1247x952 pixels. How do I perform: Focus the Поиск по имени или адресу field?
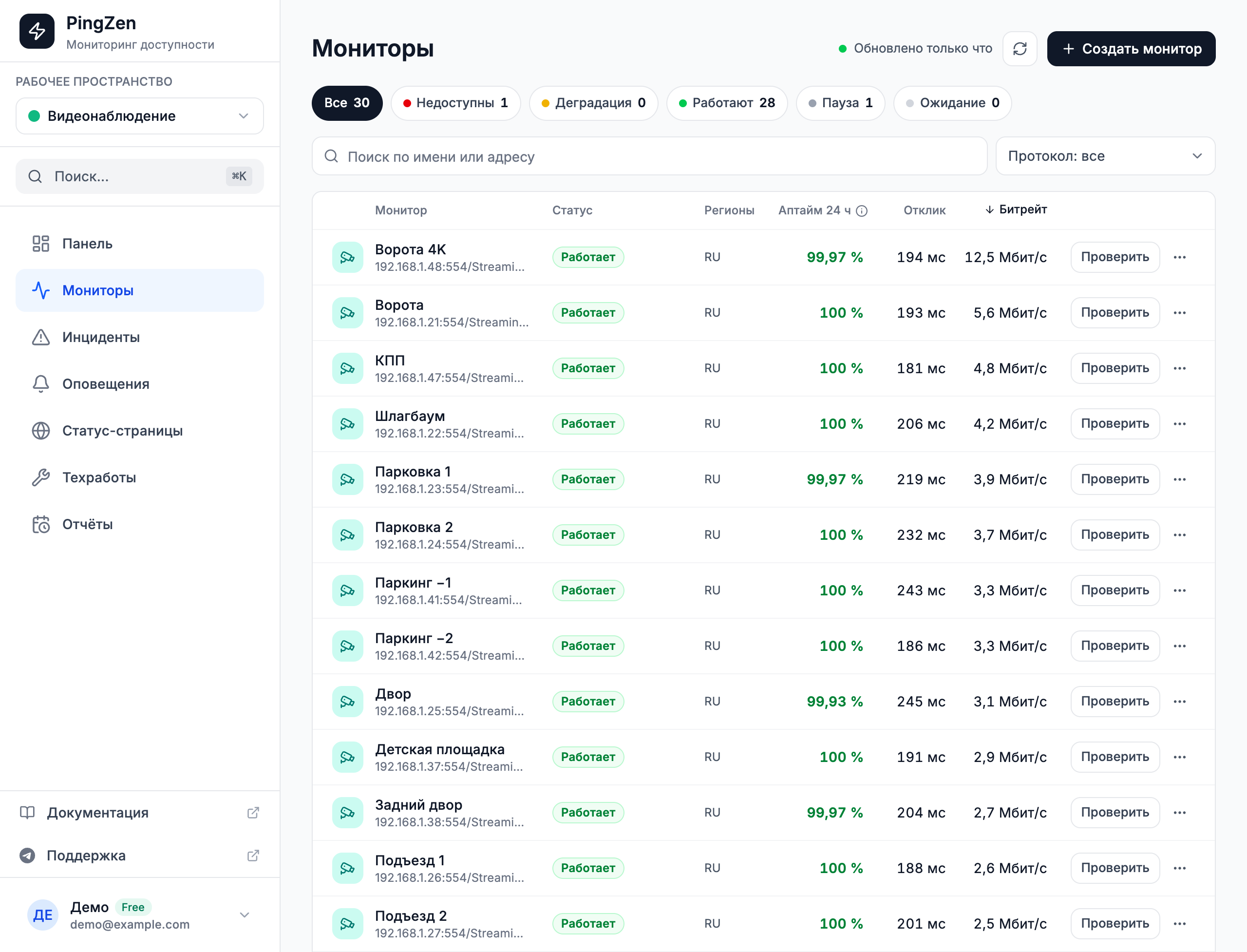coord(650,156)
